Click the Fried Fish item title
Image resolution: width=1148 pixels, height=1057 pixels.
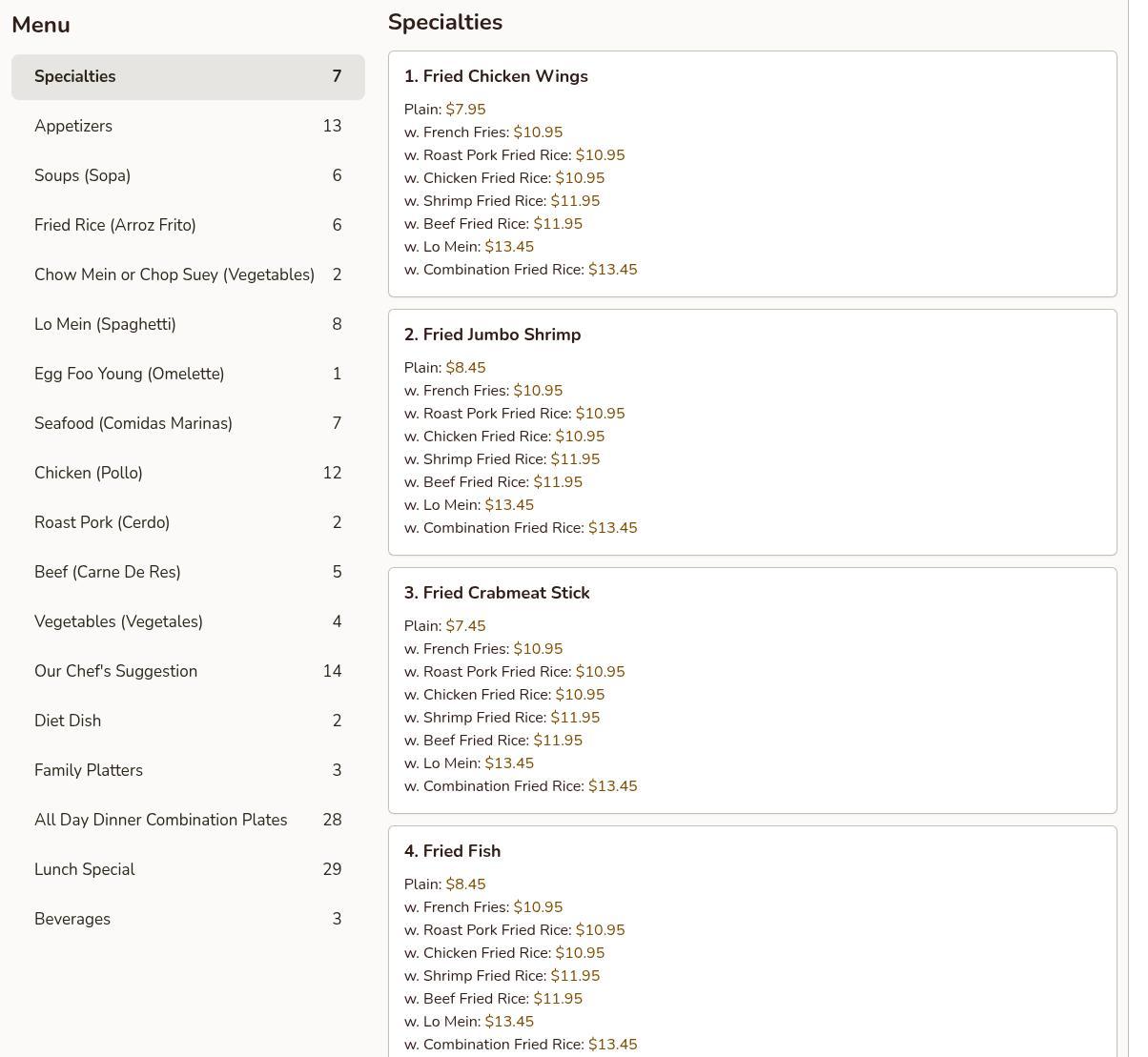(452, 851)
